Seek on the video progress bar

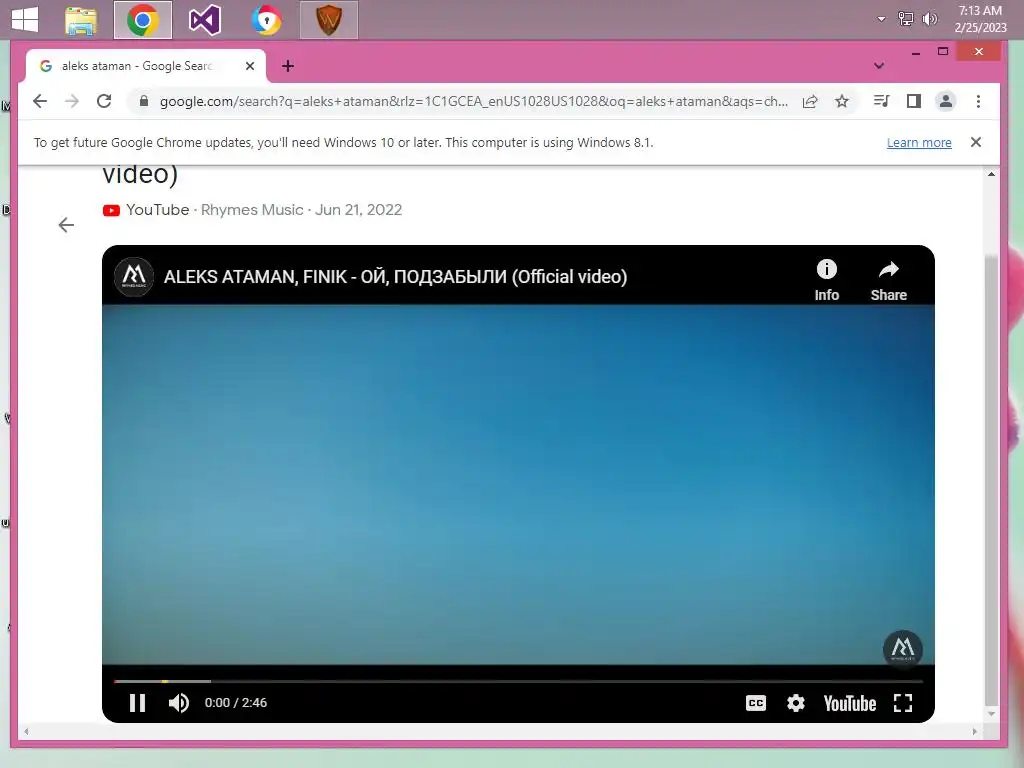pos(519,681)
